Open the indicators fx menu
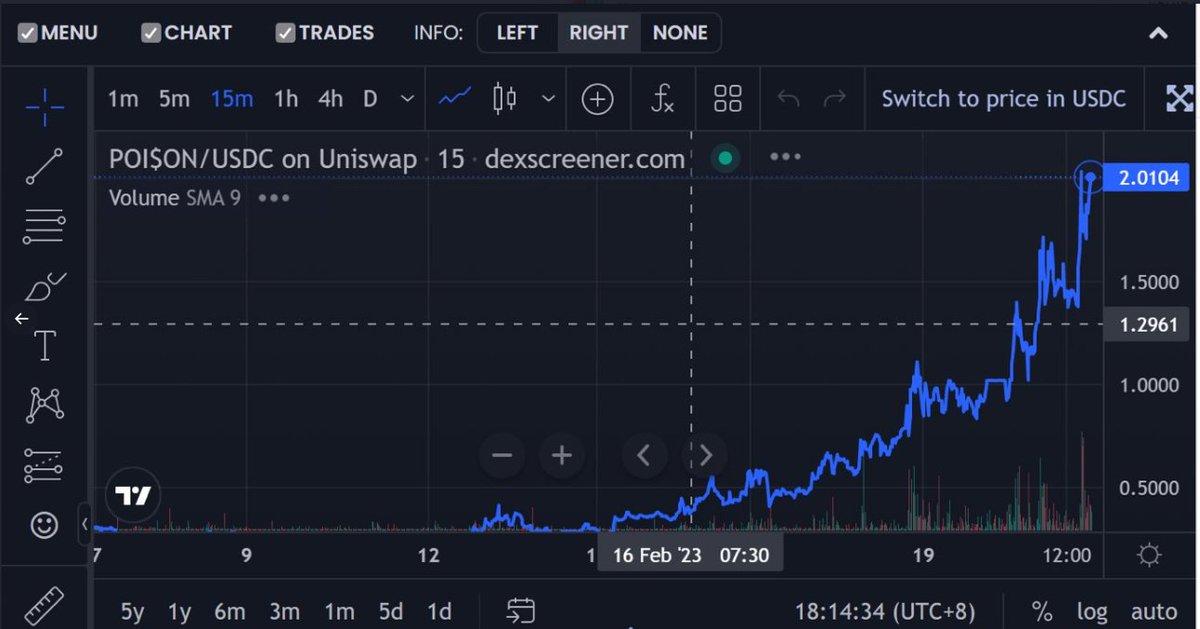Screen dimensions: 1200x629 [662, 98]
